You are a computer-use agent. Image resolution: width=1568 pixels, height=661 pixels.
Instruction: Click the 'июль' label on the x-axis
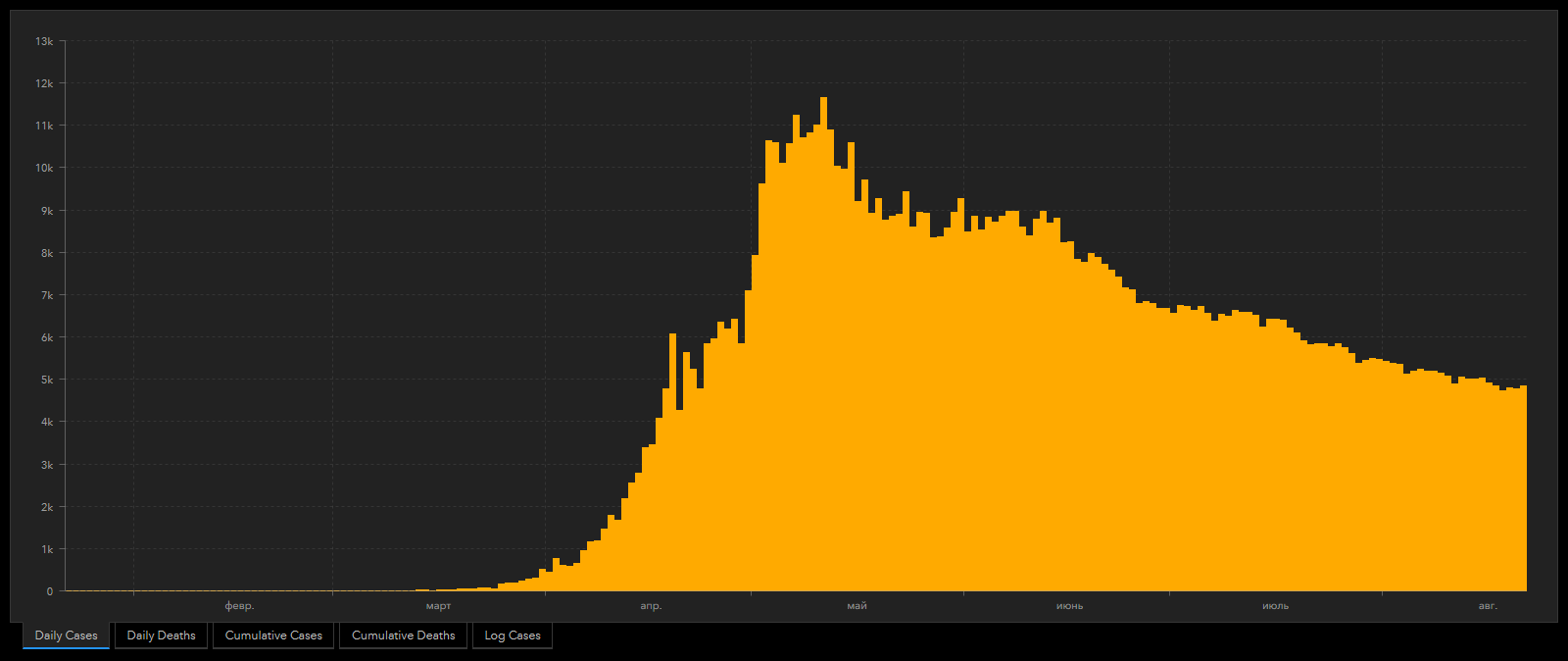pos(1275,606)
